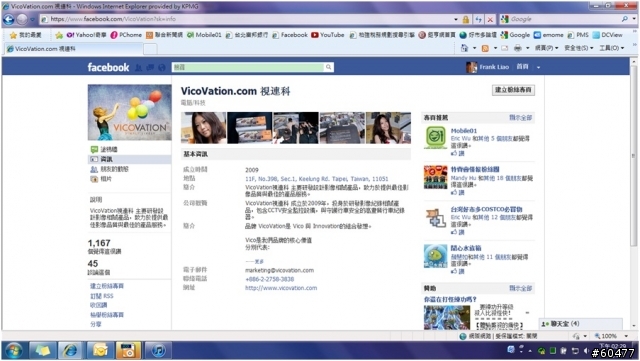Click the Facebook search input field
Image resolution: width=640 pixels, height=361 pixels.
(x=248, y=67)
